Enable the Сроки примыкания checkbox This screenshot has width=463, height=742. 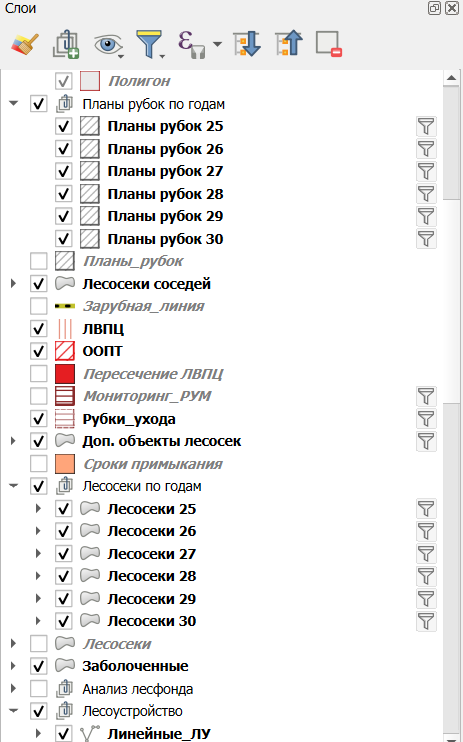pyautogui.click(x=39, y=463)
